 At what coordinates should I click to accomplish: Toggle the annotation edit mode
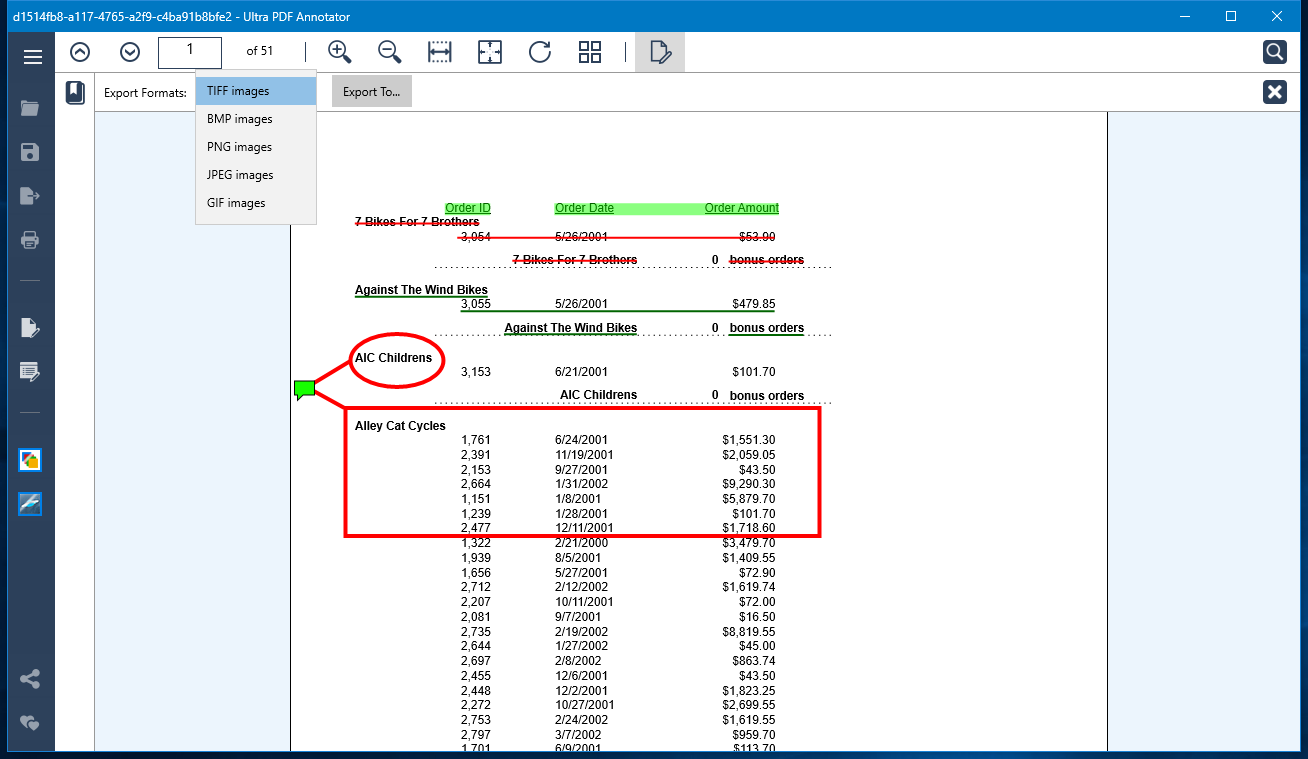pos(660,52)
